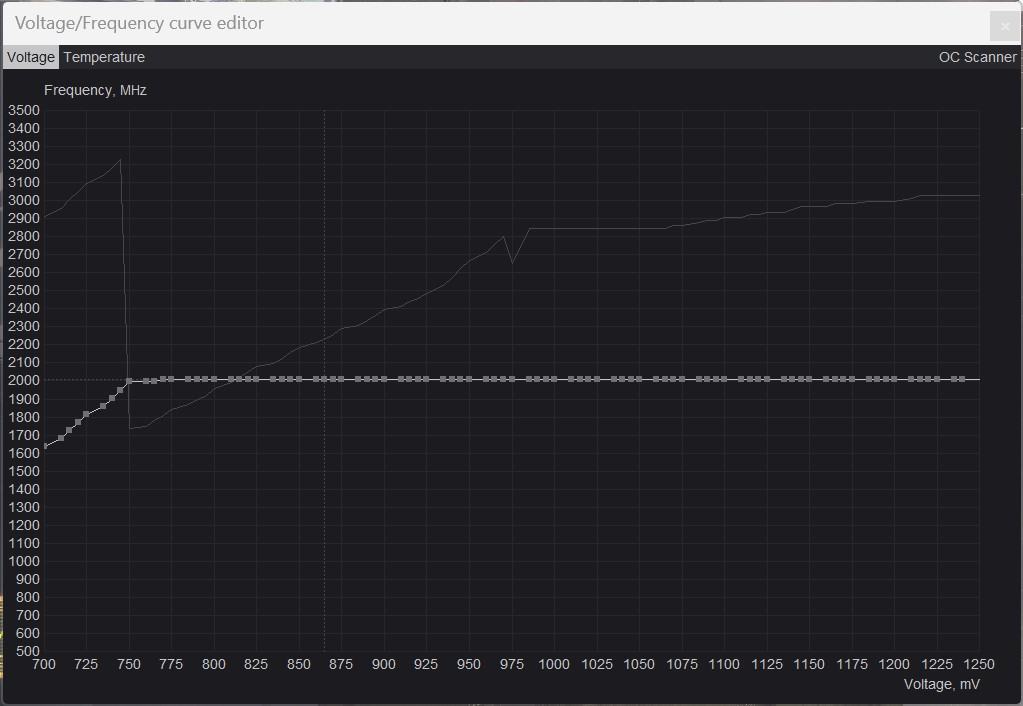Screen dimensions: 1023x706
Task: Click the 875 mV axis label
Action: pyautogui.click(x=341, y=664)
